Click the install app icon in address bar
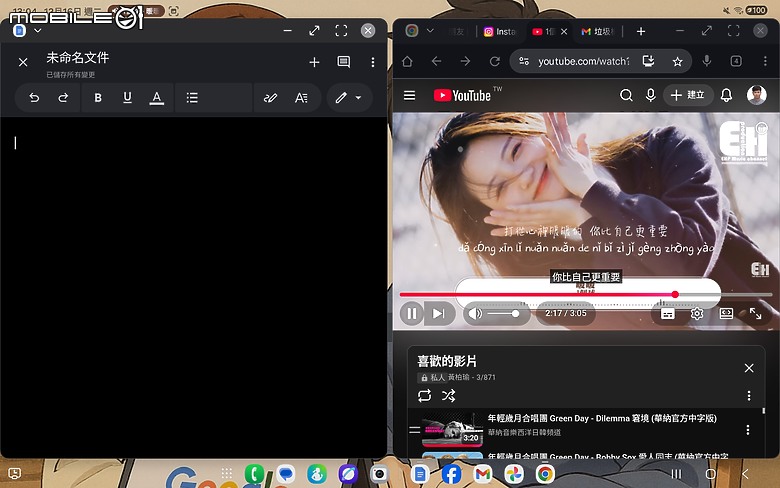780x488 pixels. coord(648,61)
